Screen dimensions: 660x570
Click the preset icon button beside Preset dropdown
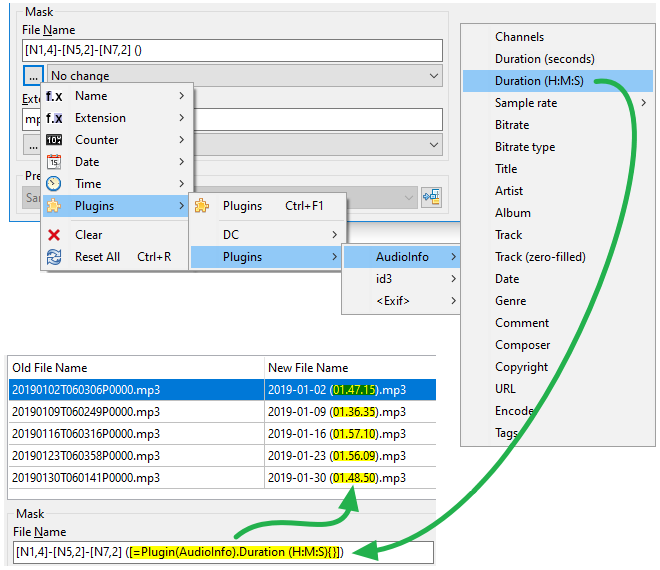point(431,197)
